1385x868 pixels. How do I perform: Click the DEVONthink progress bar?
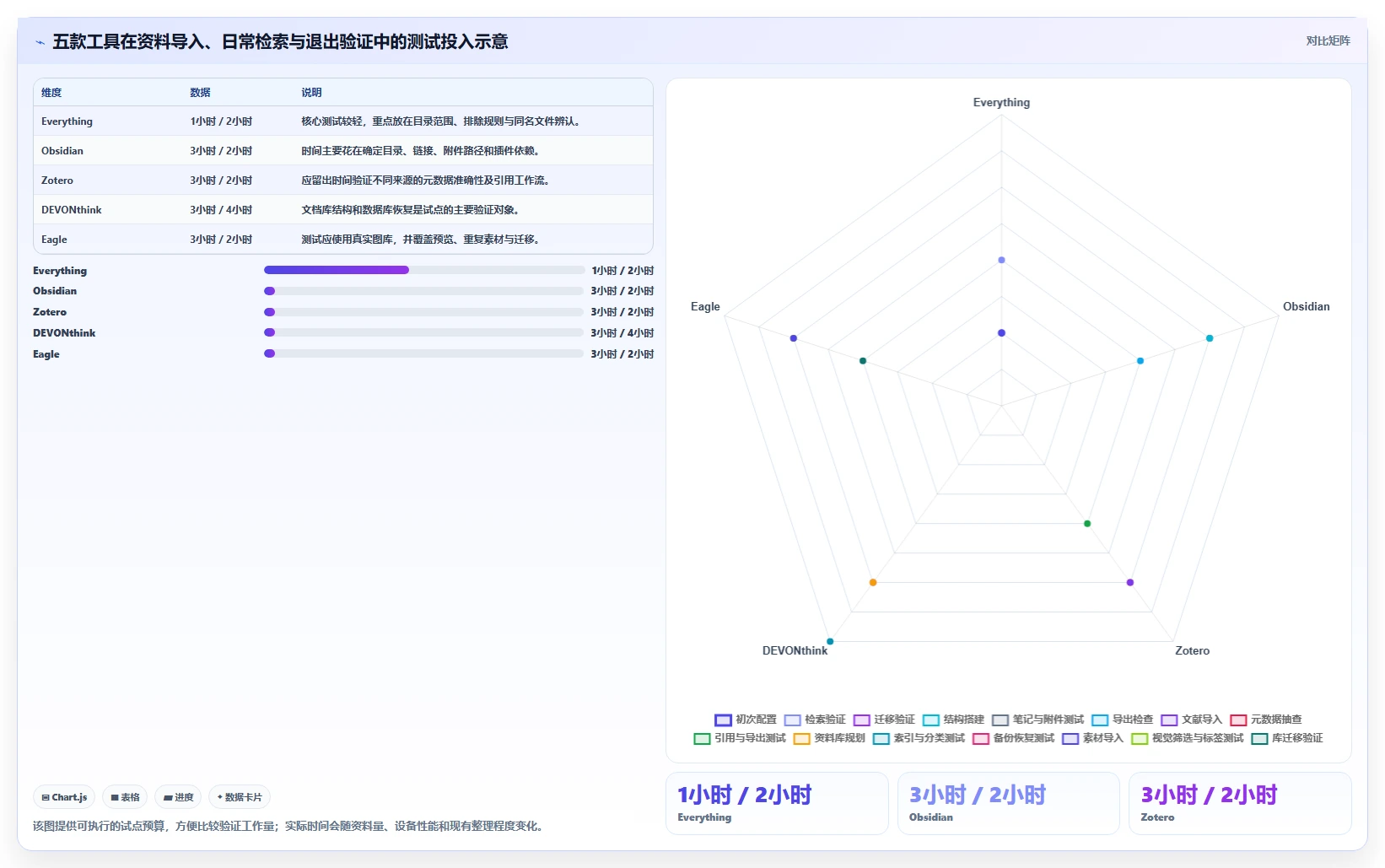pyautogui.click(x=423, y=332)
